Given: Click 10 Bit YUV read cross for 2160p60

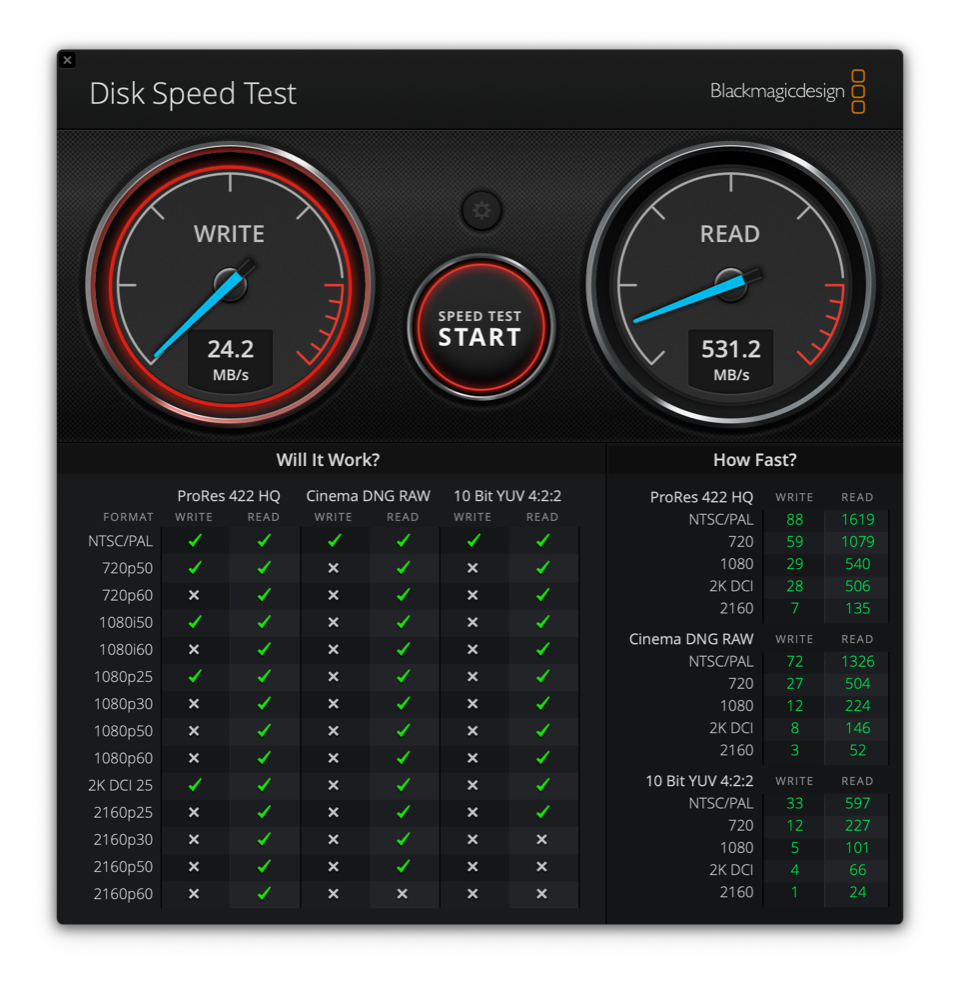Looking at the screenshot, I should point(542,893).
